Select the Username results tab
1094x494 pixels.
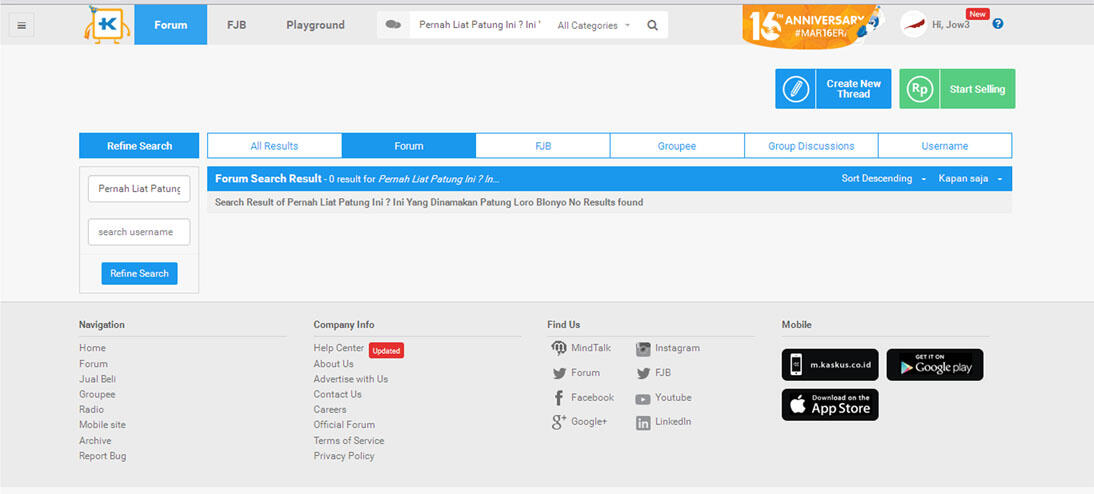945,146
